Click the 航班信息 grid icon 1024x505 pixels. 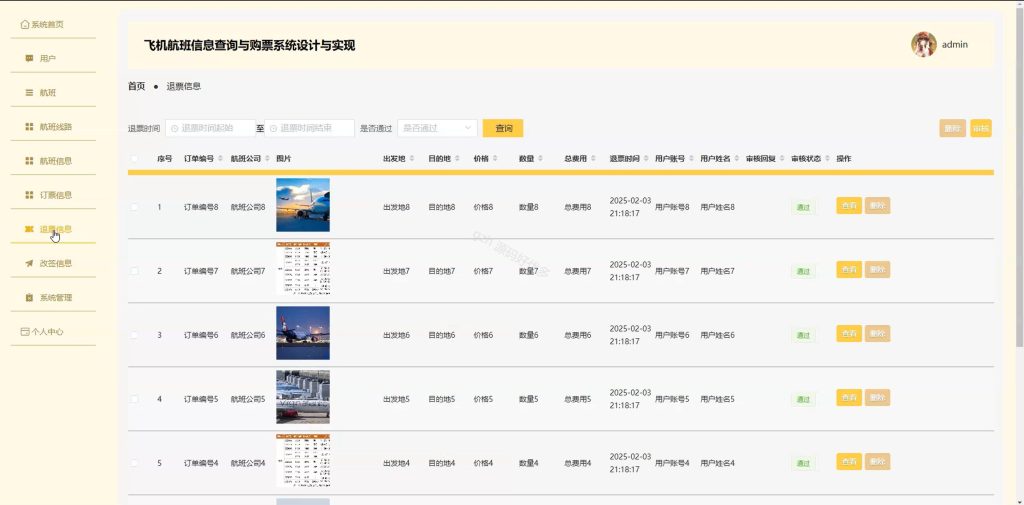[29, 161]
